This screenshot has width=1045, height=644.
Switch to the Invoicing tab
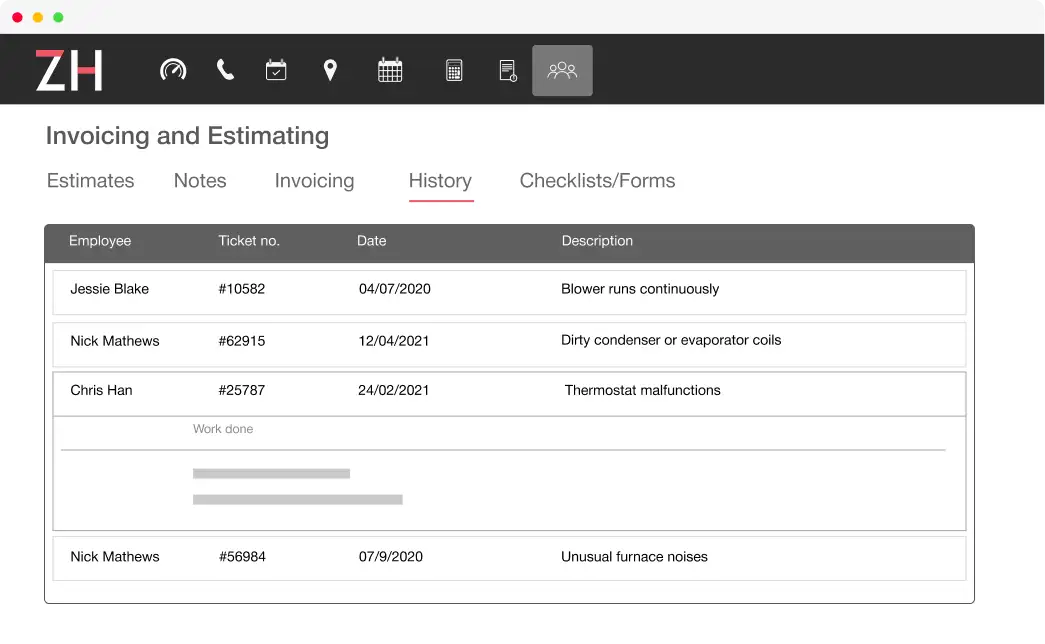[x=315, y=181]
